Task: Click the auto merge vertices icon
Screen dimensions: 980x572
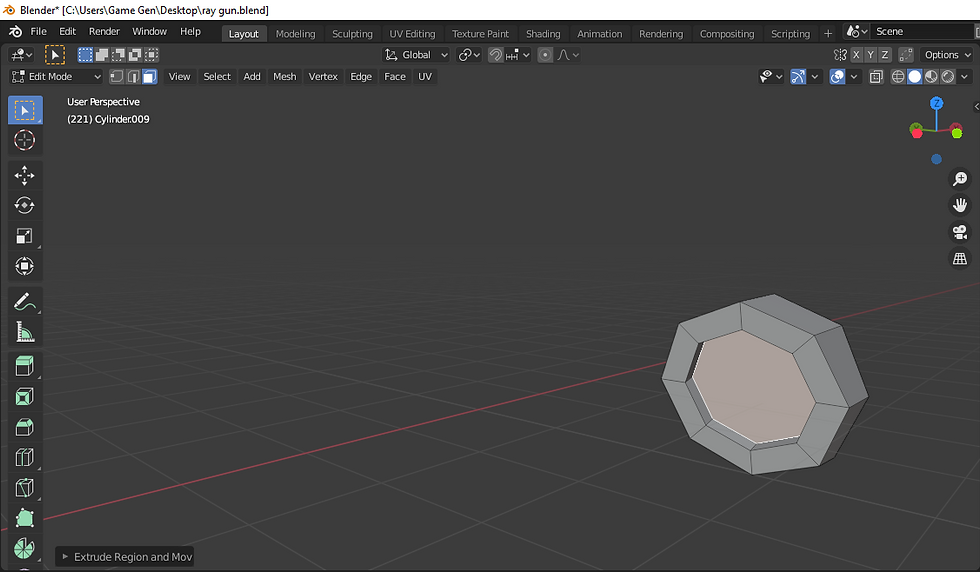Action: (906, 55)
